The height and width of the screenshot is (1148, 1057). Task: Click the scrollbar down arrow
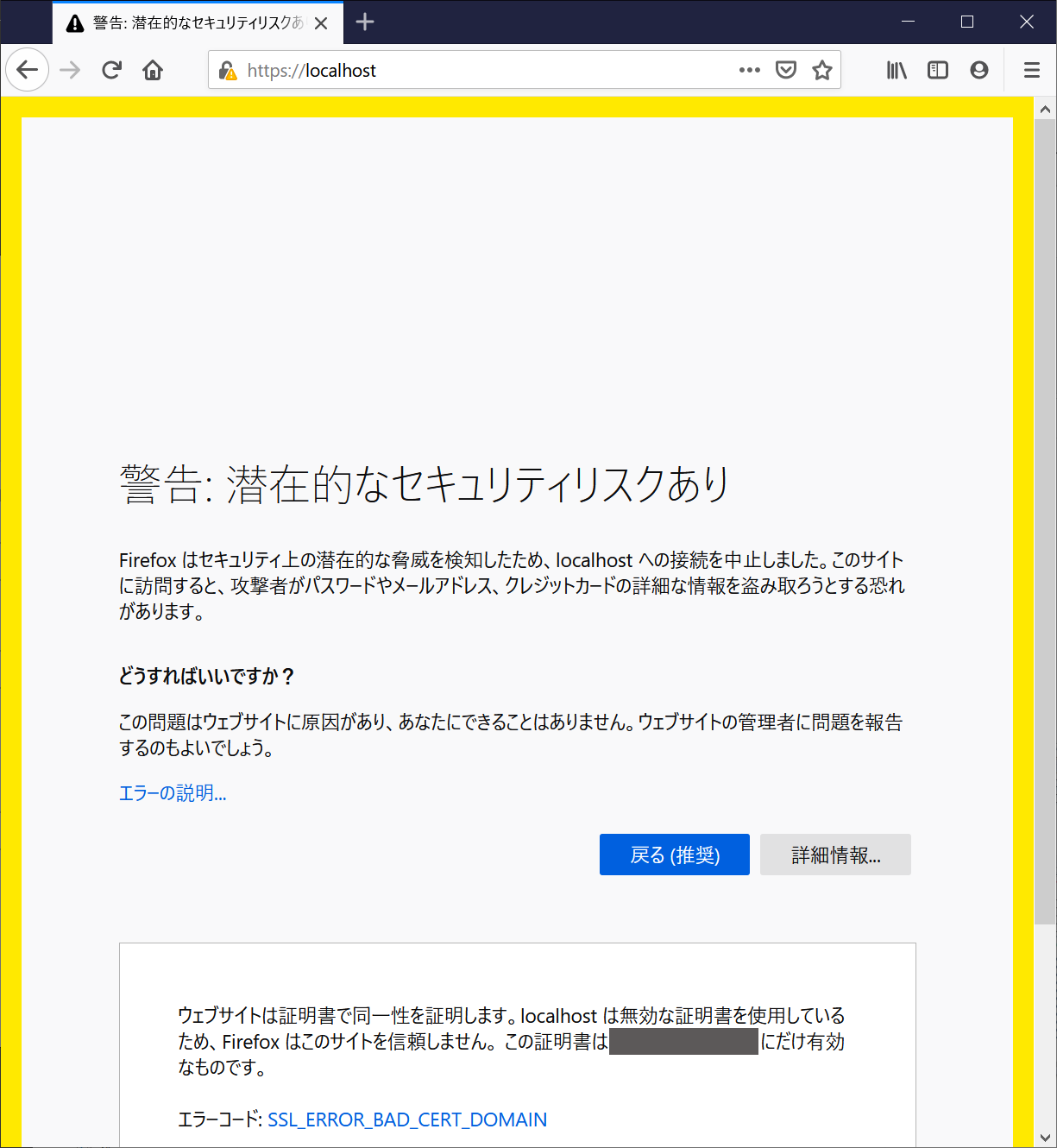(x=1045, y=1138)
